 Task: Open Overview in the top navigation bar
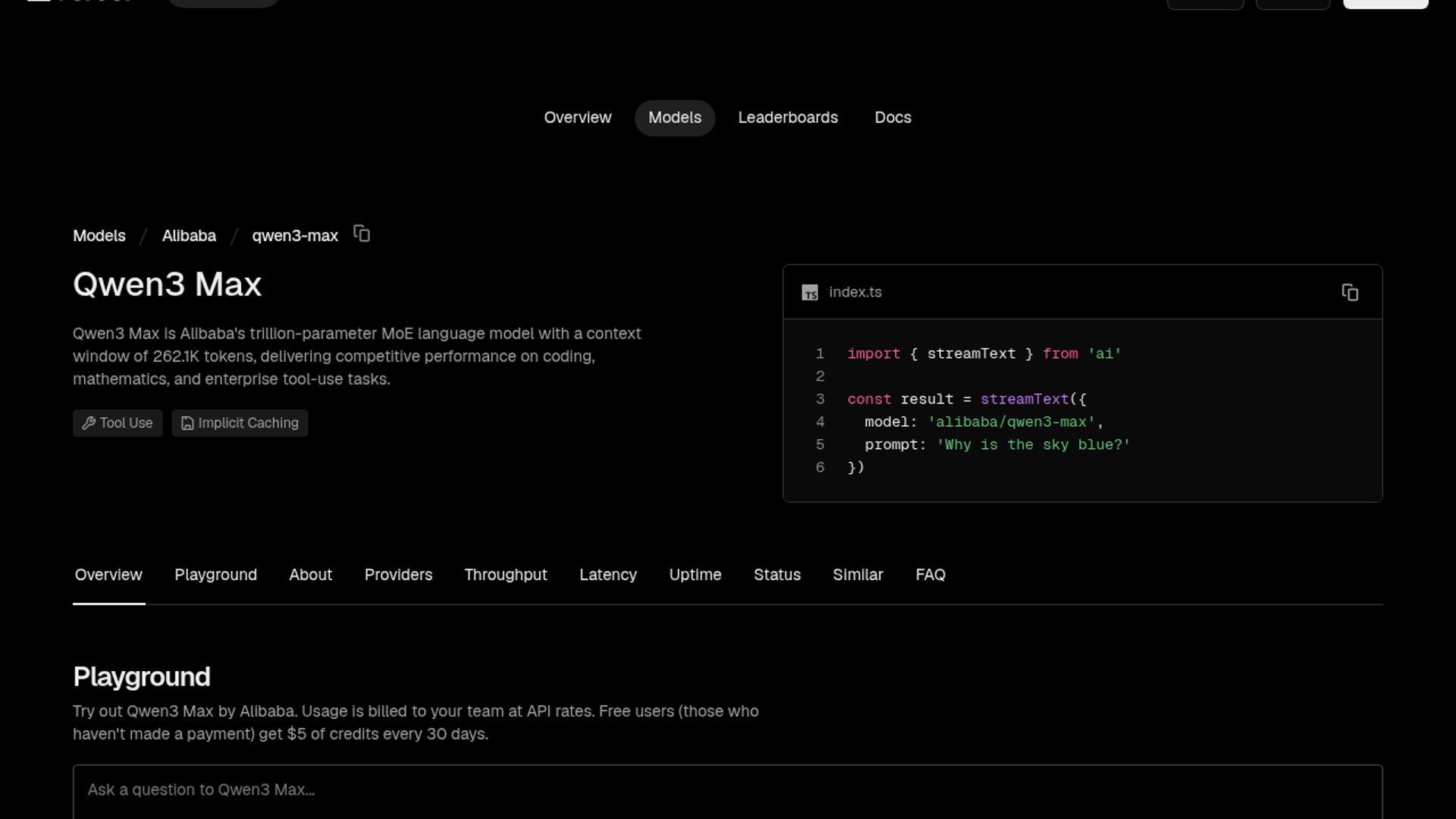(577, 118)
